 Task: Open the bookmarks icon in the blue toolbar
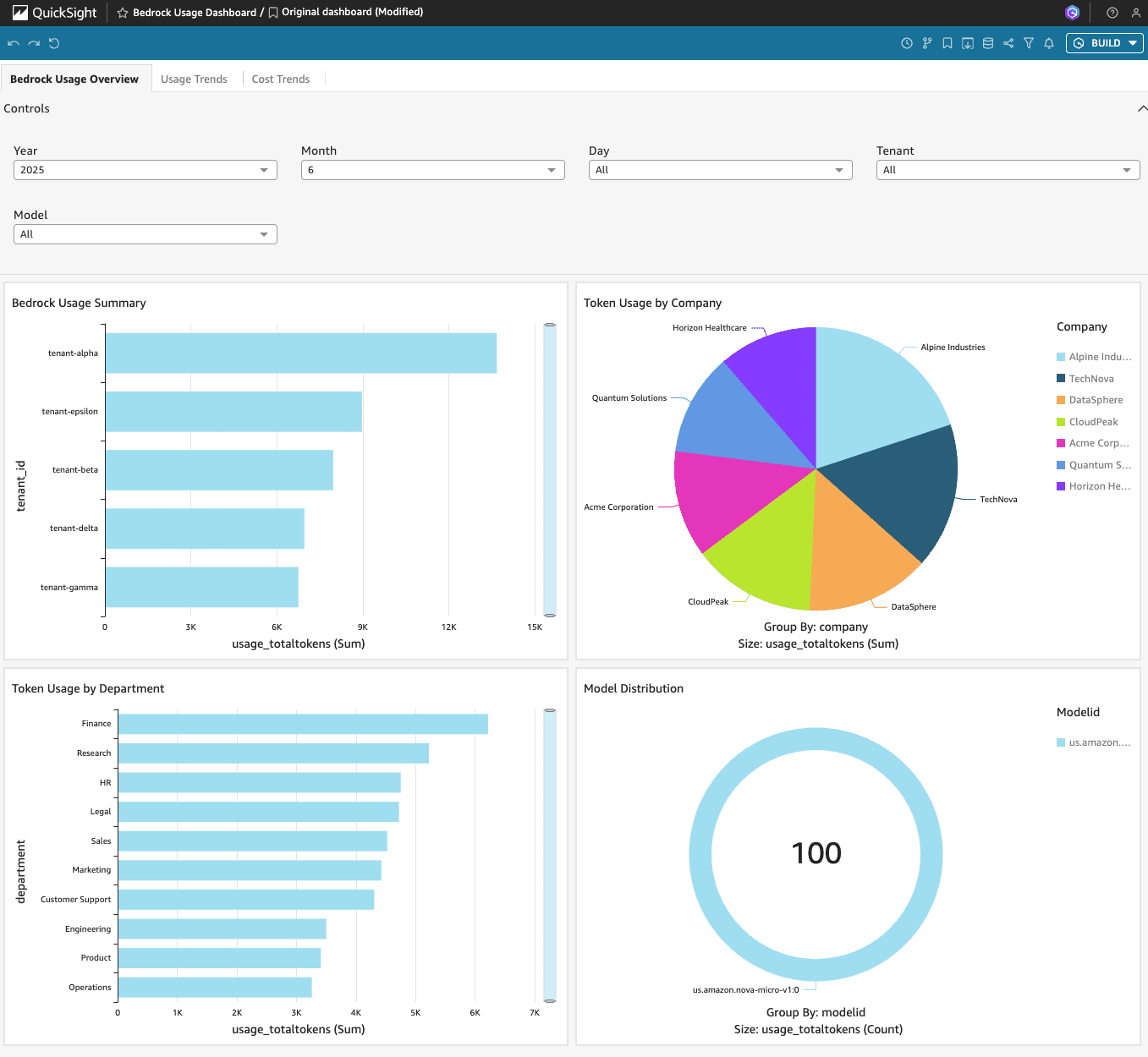coord(948,43)
